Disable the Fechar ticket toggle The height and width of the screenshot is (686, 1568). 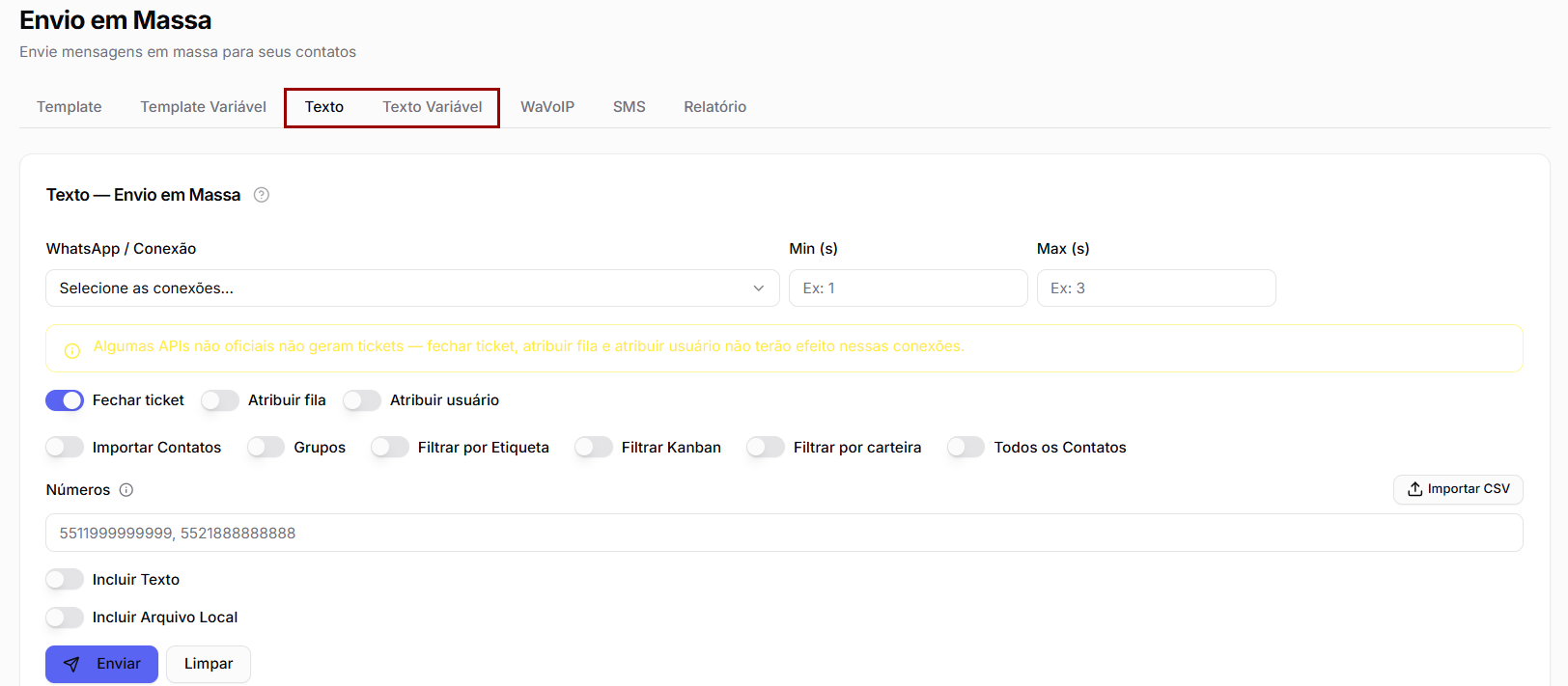point(65,400)
